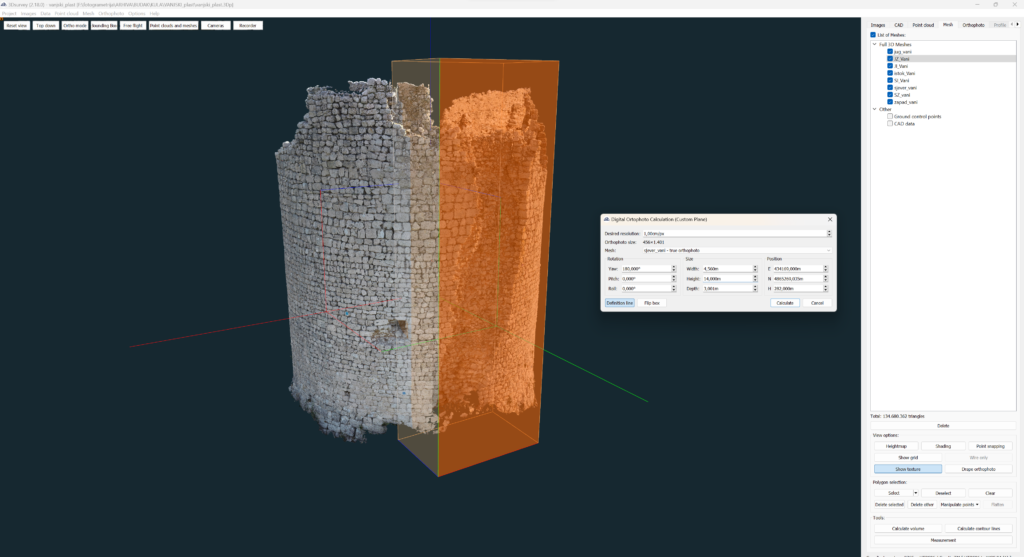The height and width of the screenshot is (557, 1024).
Task: Click the Flip box button
Action: pos(651,302)
